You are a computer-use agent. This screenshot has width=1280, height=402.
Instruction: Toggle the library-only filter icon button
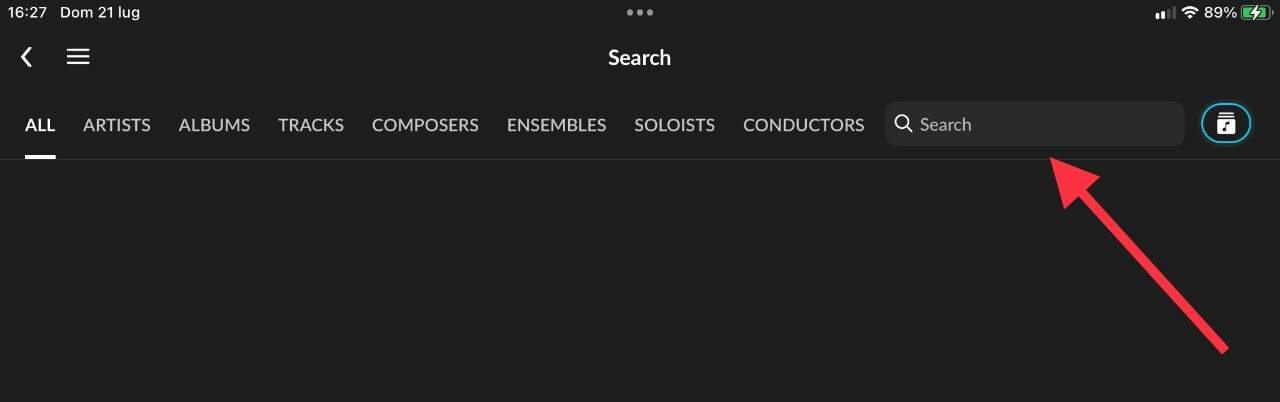coord(1226,124)
